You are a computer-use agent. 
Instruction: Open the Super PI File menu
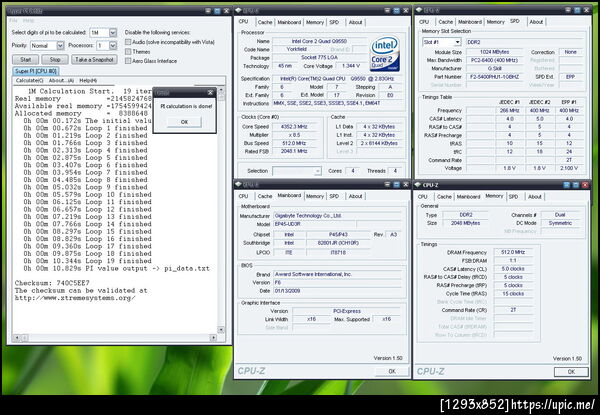pyautogui.click(x=13, y=21)
